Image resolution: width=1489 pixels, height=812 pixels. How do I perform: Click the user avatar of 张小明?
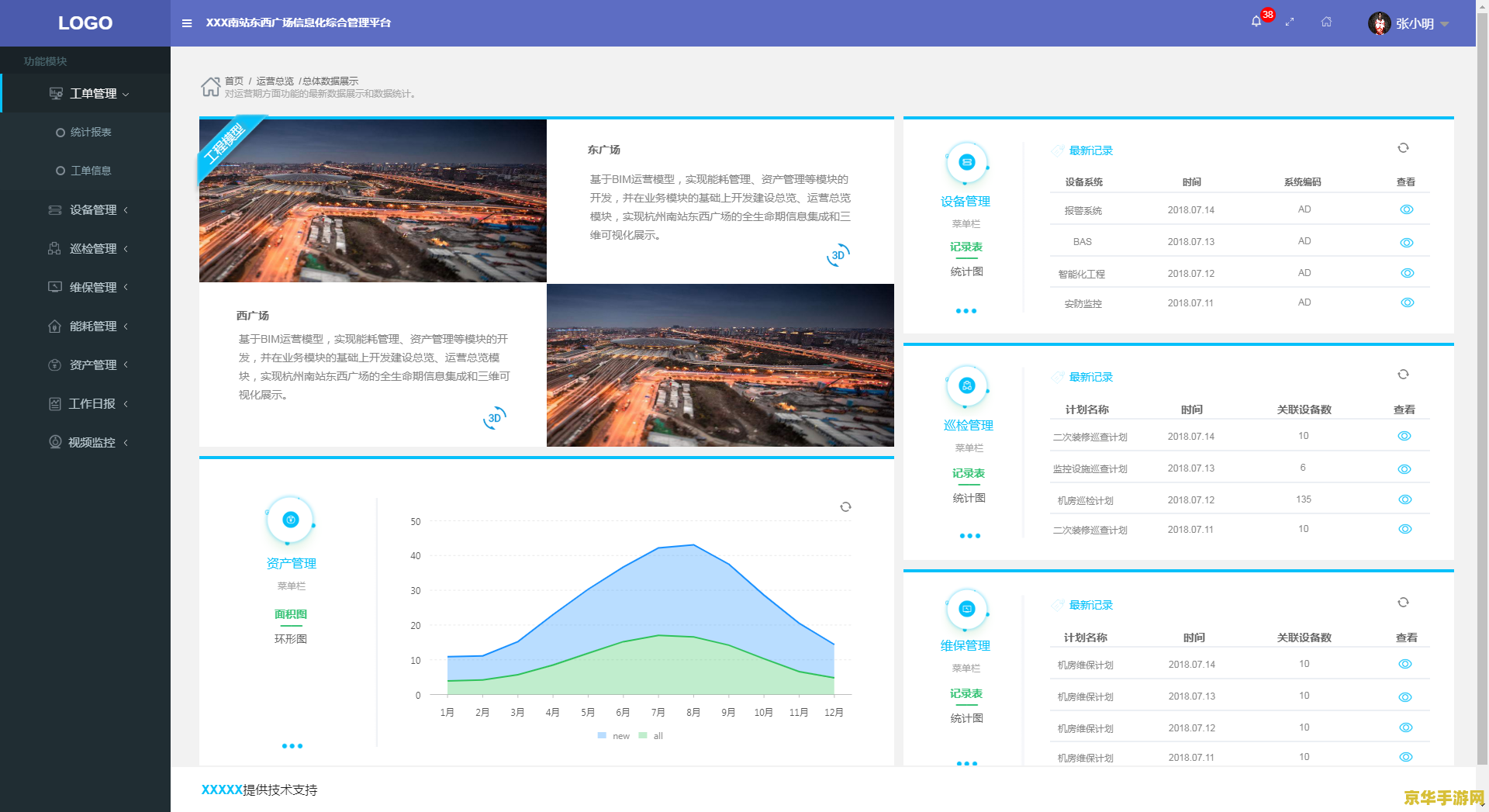[1379, 23]
